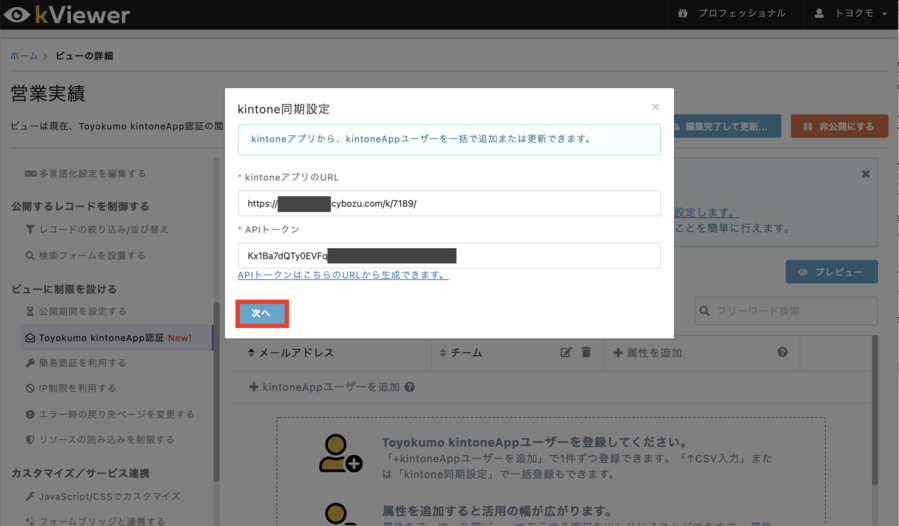Click the 営業実績 view title
The width and height of the screenshot is (899, 526).
click(x=48, y=93)
